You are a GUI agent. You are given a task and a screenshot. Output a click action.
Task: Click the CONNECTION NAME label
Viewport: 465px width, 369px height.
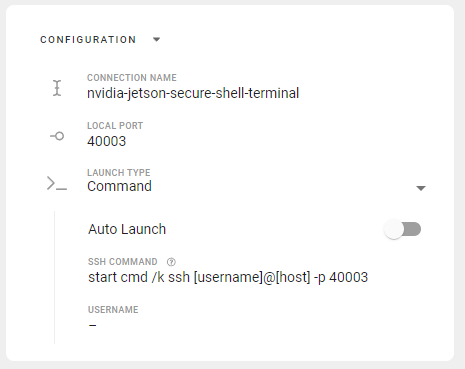[x=132, y=78]
